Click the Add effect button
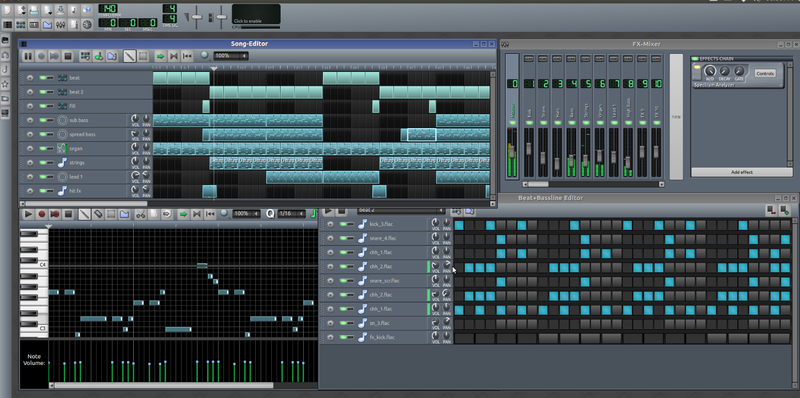Viewport: 800px width, 398px height. (741, 172)
